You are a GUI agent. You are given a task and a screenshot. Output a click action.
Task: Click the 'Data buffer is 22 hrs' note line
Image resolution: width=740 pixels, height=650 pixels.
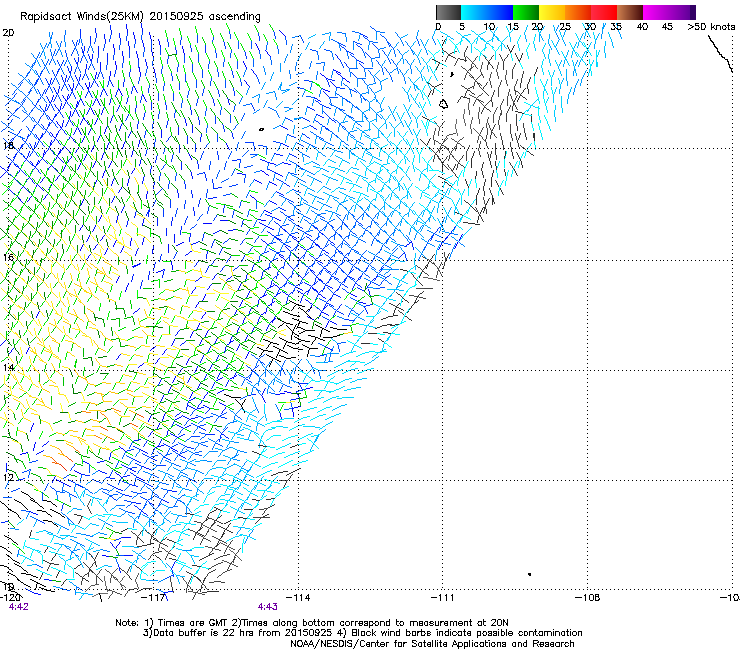362,633
